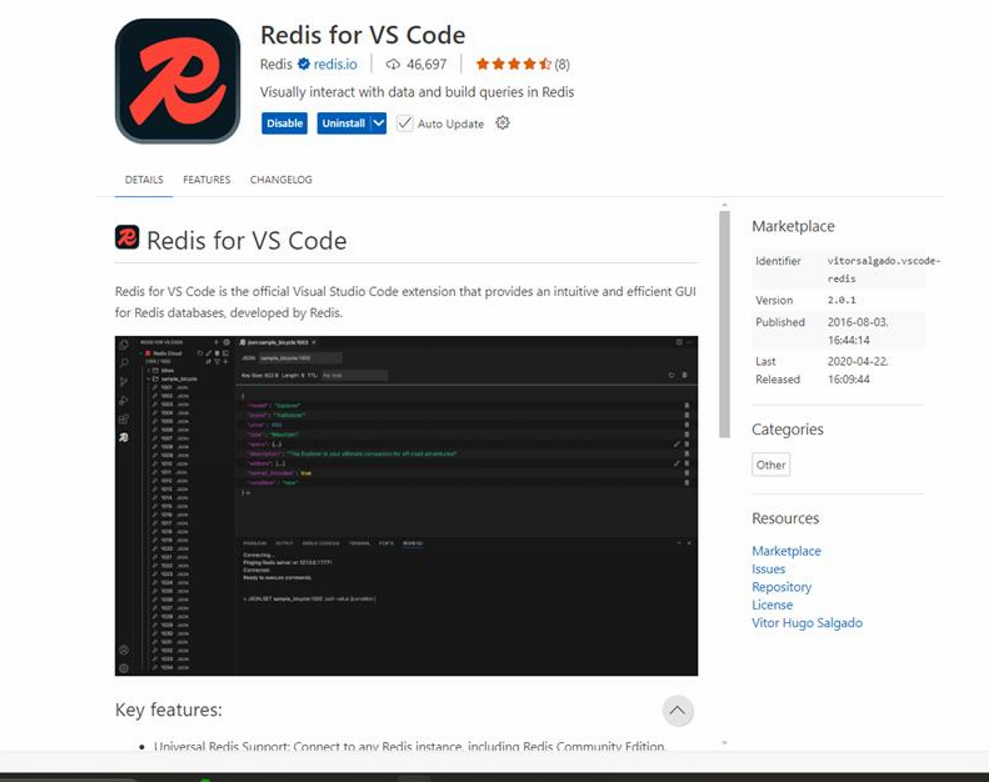989x782 pixels.
Task: Click the Other category tag
Action: click(x=770, y=464)
